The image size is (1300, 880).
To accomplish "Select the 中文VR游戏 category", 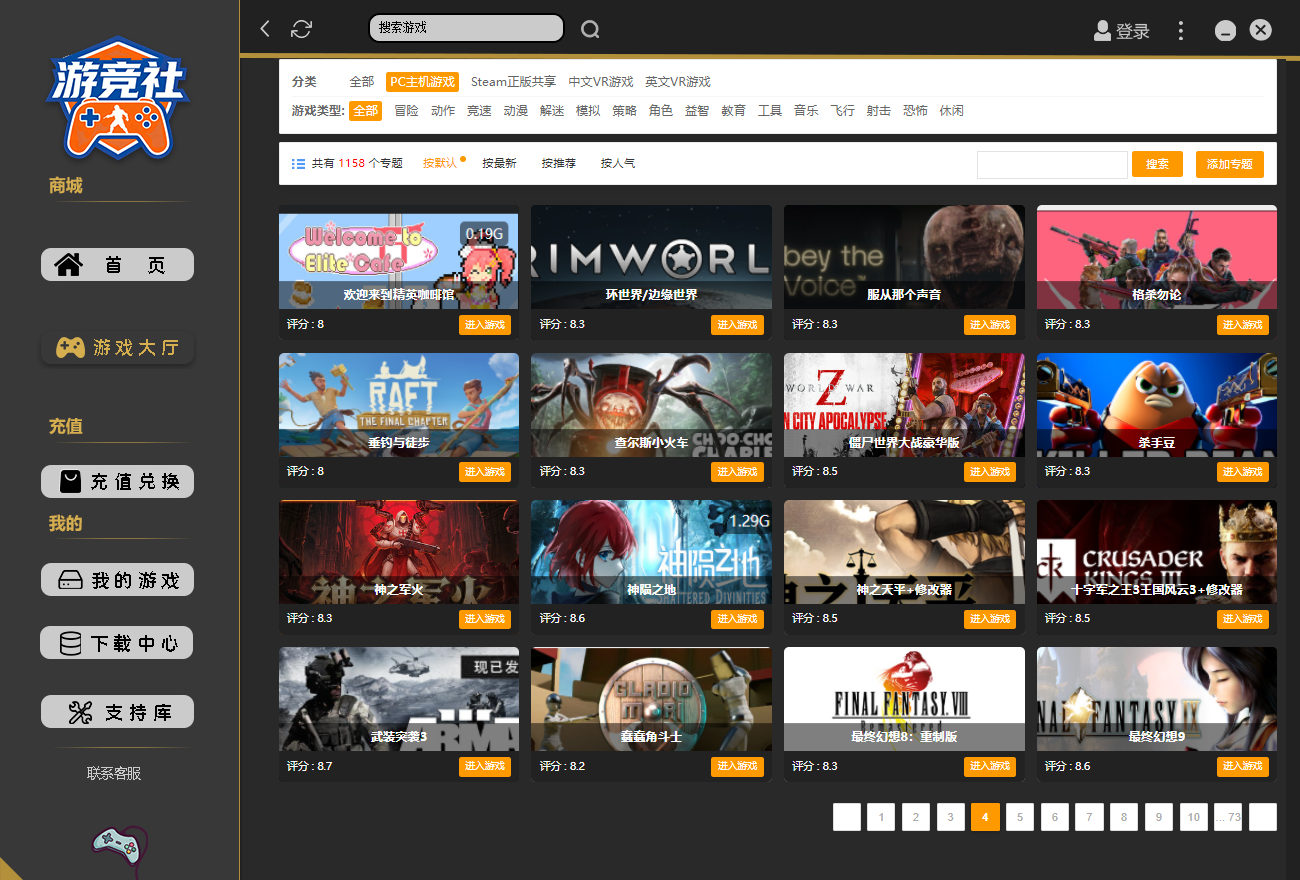I will [601, 82].
